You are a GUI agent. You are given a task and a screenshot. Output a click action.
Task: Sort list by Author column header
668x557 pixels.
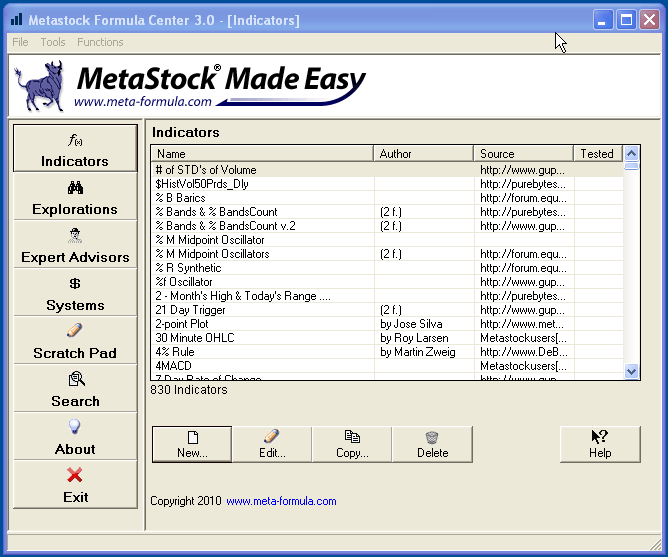tap(423, 153)
